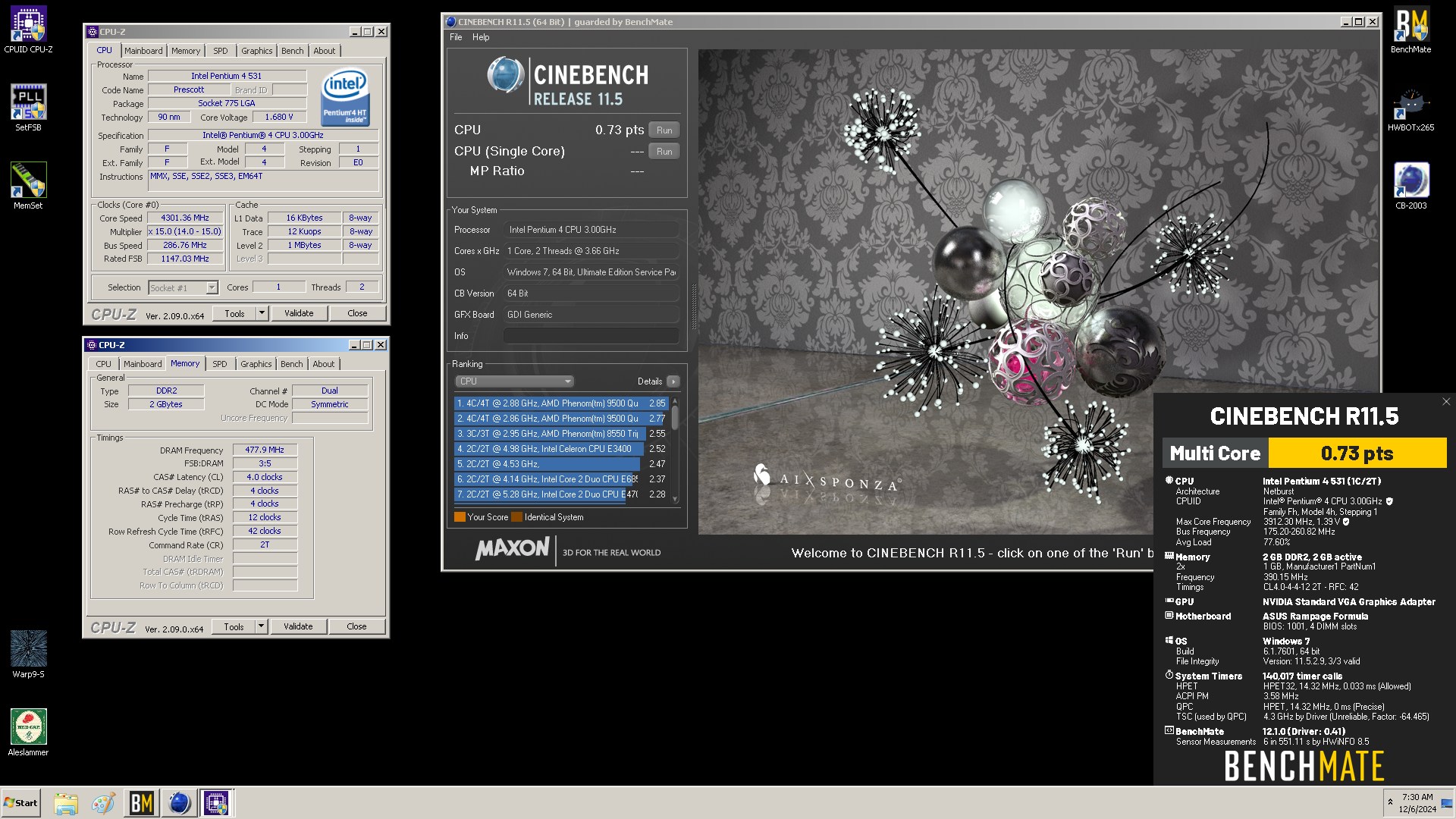Click the Close button in bottom CPU-Z window

coord(356,626)
